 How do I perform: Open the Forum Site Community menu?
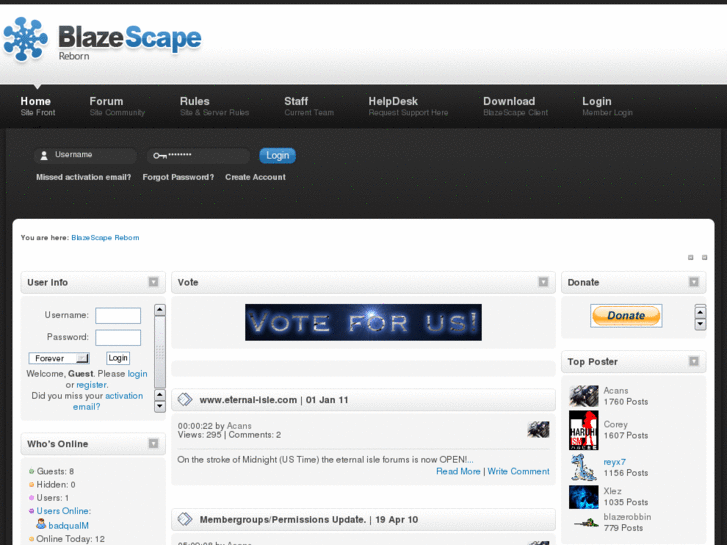[117, 106]
